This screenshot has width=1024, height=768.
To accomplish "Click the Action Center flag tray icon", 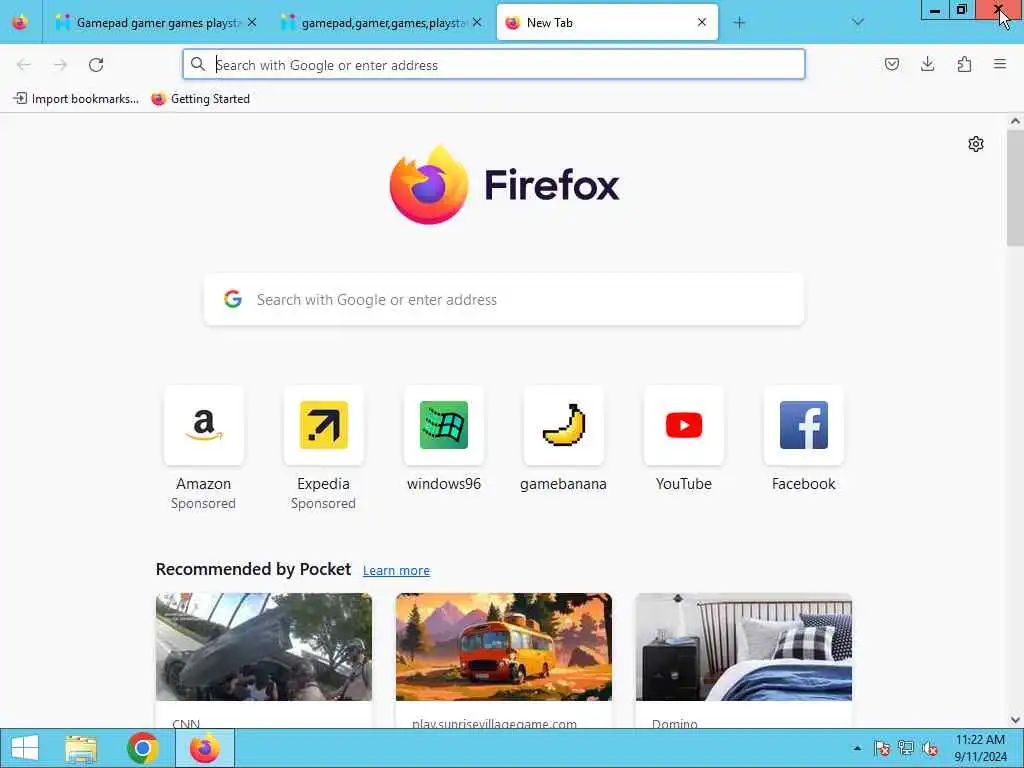I will [x=882, y=748].
